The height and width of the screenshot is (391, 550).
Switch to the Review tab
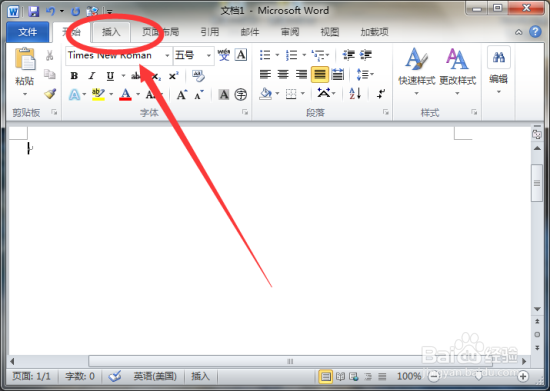tap(290, 32)
